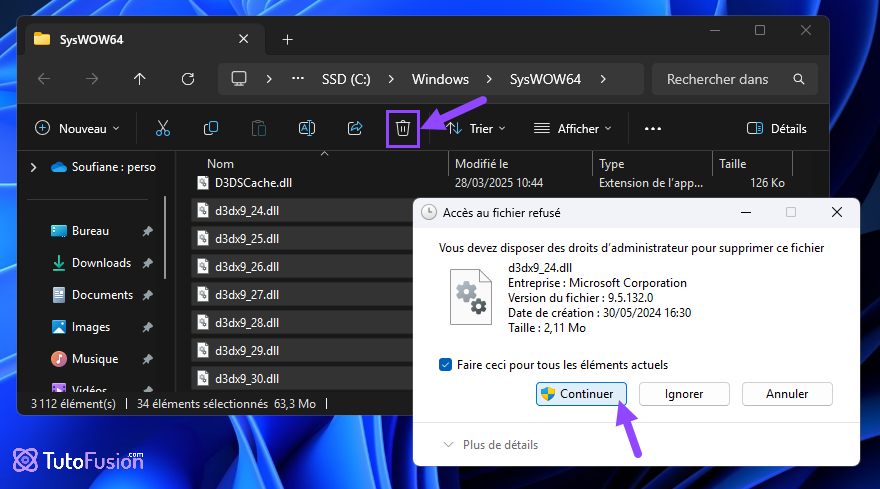880x489 pixels.
Task: Open the three-dots more options menu
Action: coord(653,129)
